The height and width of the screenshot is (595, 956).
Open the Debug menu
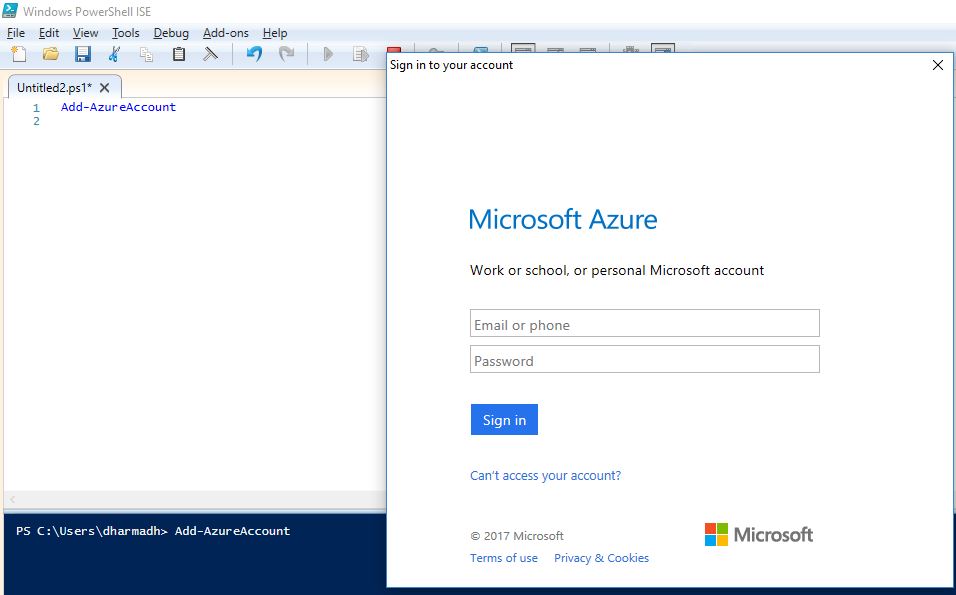click(x=171, y=33)
